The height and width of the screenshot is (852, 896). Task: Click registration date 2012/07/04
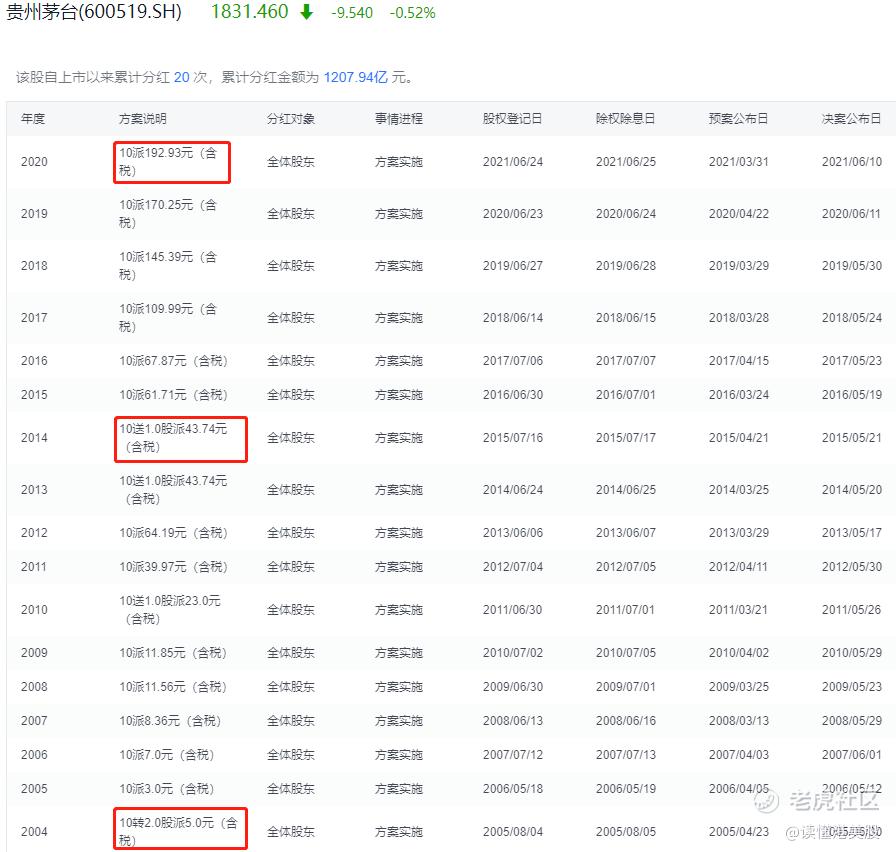tap(513, 567)
